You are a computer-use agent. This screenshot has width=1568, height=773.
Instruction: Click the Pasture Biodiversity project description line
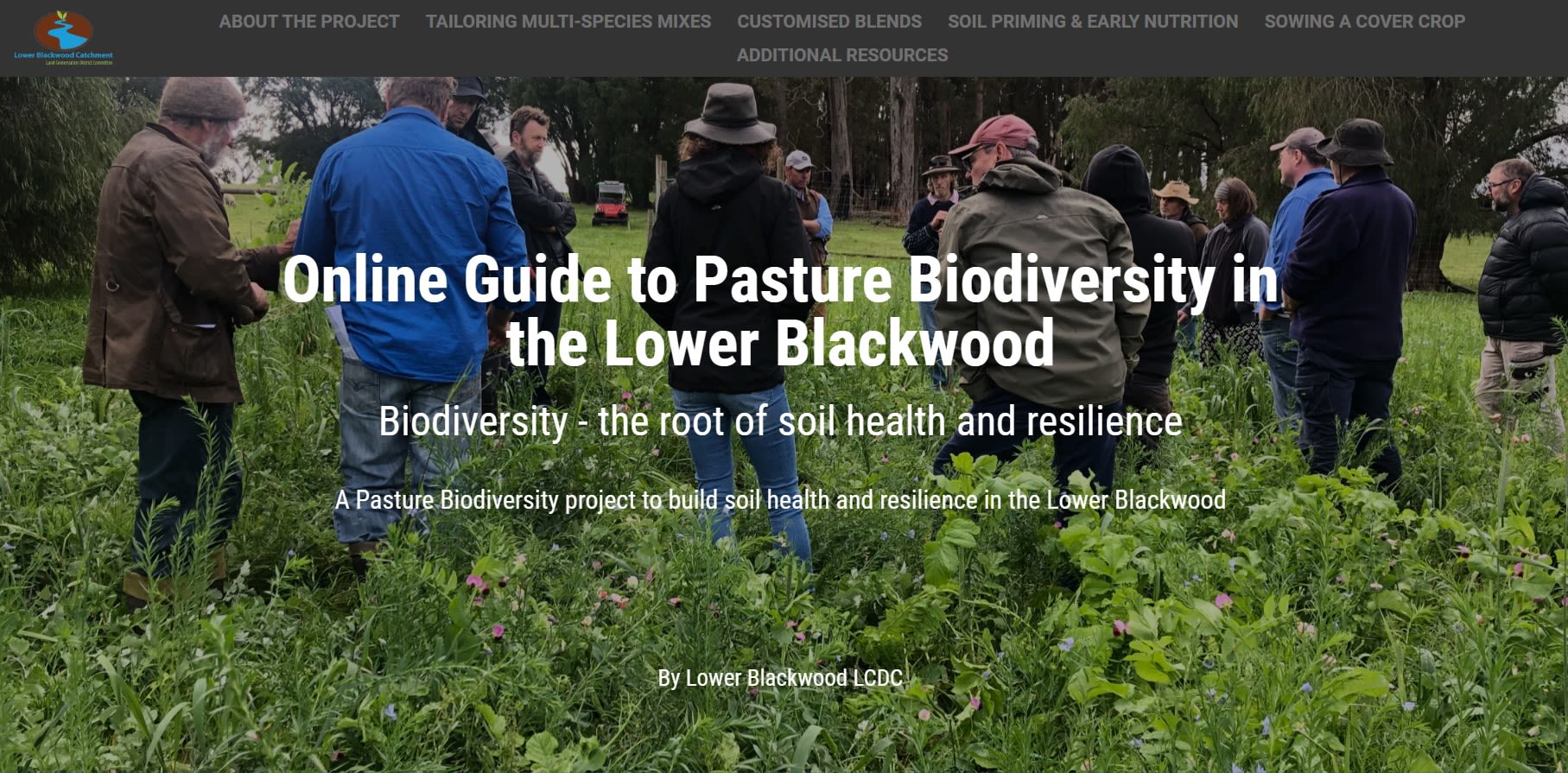(780, 500)
